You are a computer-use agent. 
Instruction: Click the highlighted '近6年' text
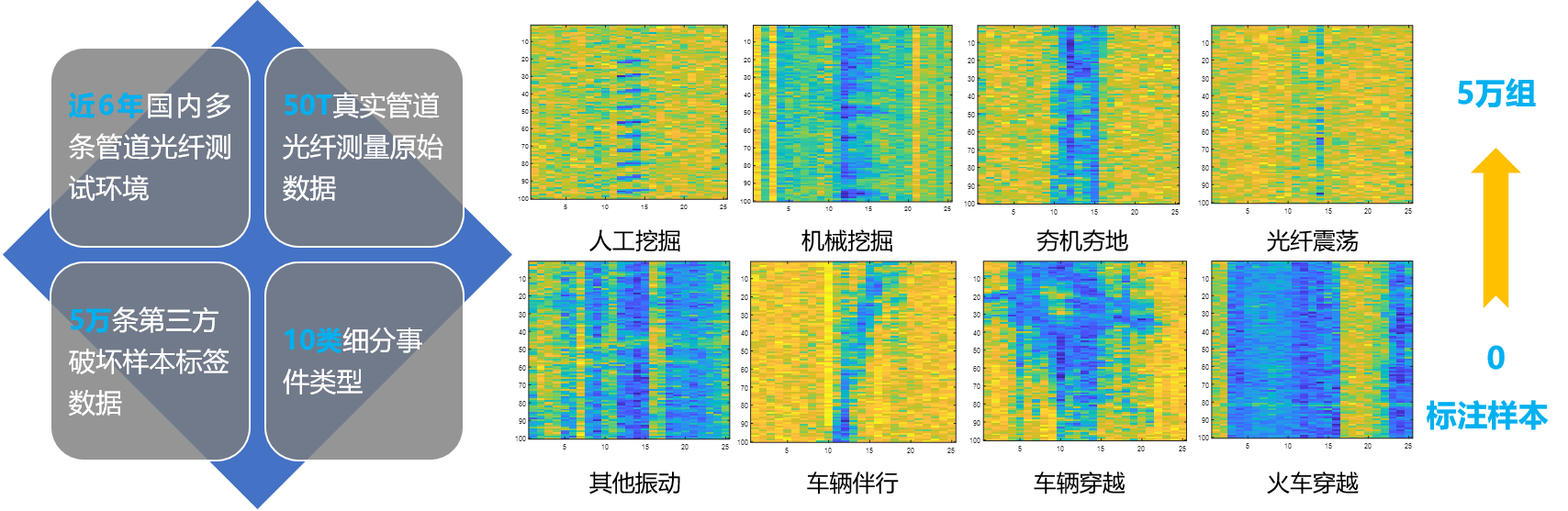click(106, 106)
